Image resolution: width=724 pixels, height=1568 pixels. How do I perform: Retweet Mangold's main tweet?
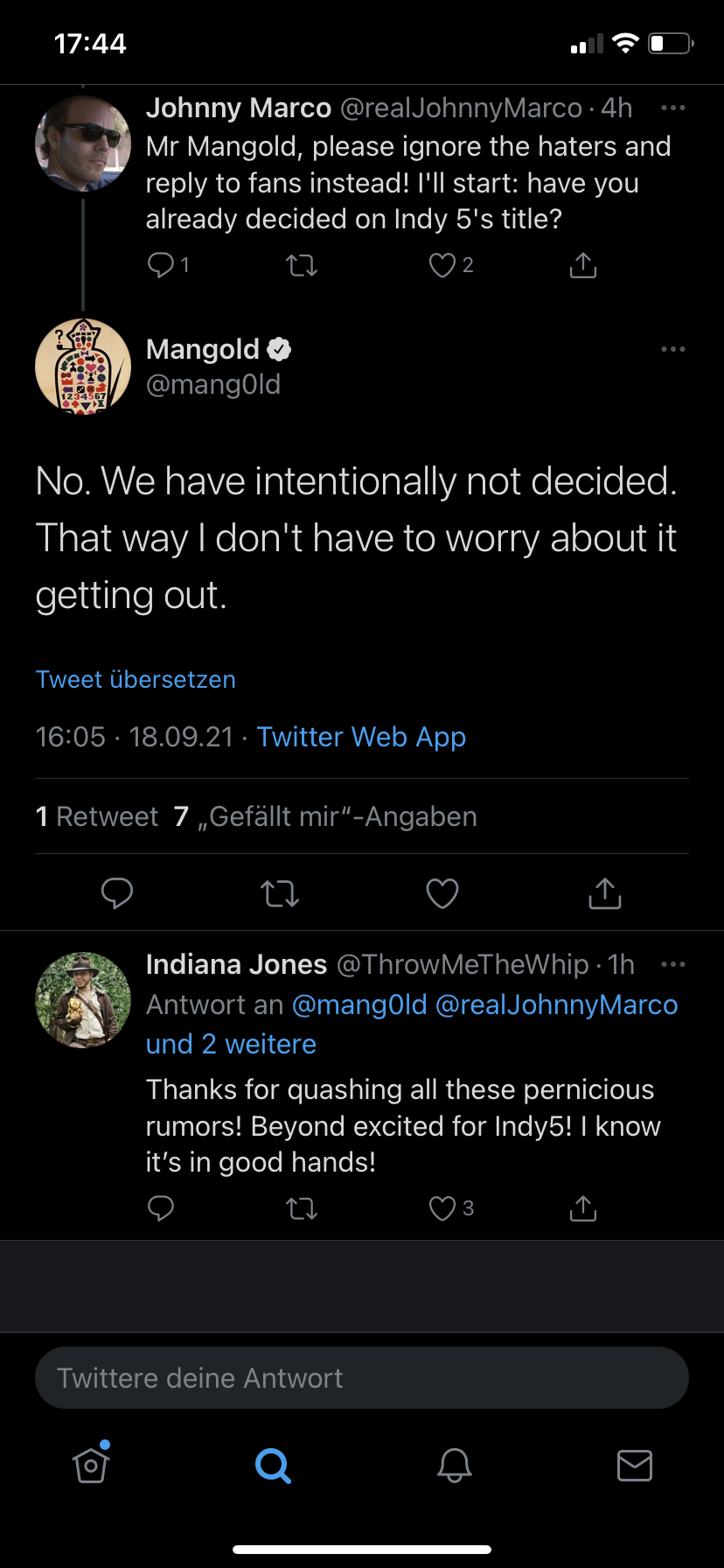(x=280, y=893)
